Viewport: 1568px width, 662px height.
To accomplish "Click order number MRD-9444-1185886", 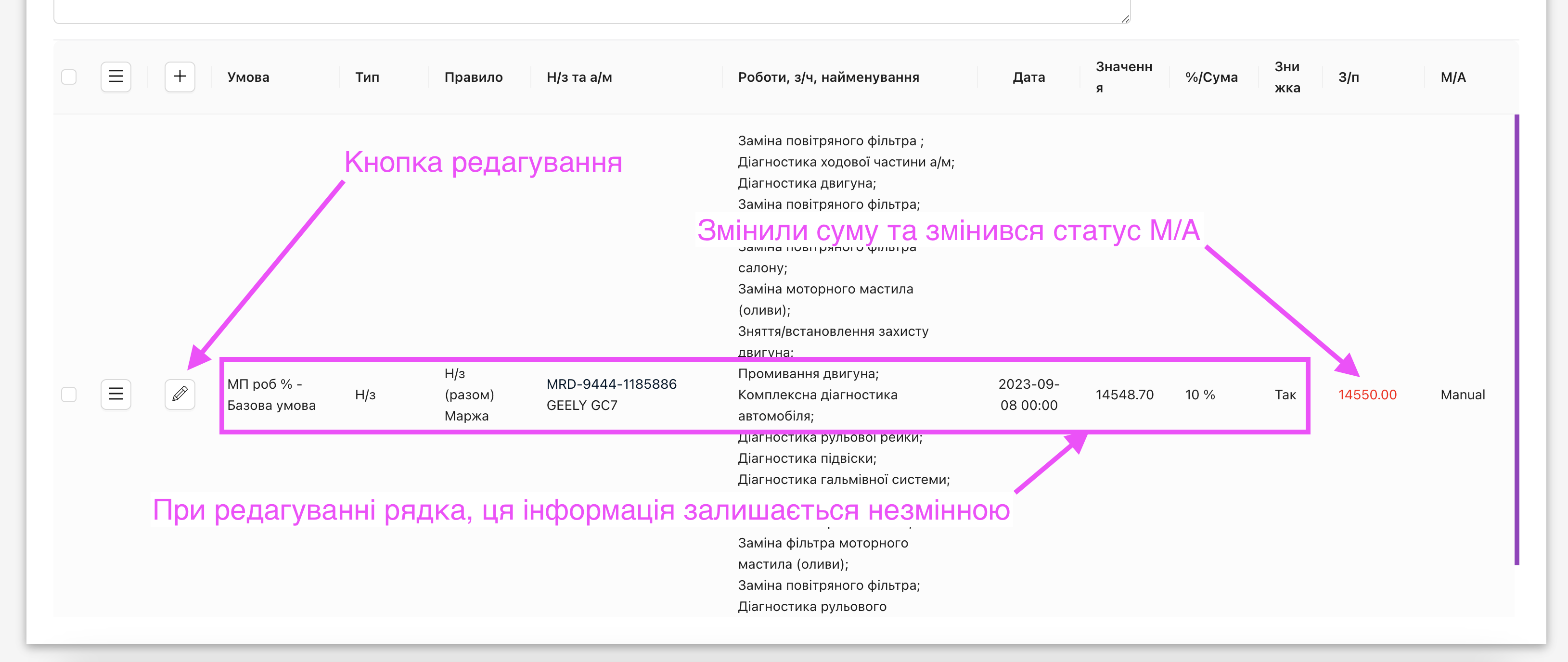I will tap(611, 384).
